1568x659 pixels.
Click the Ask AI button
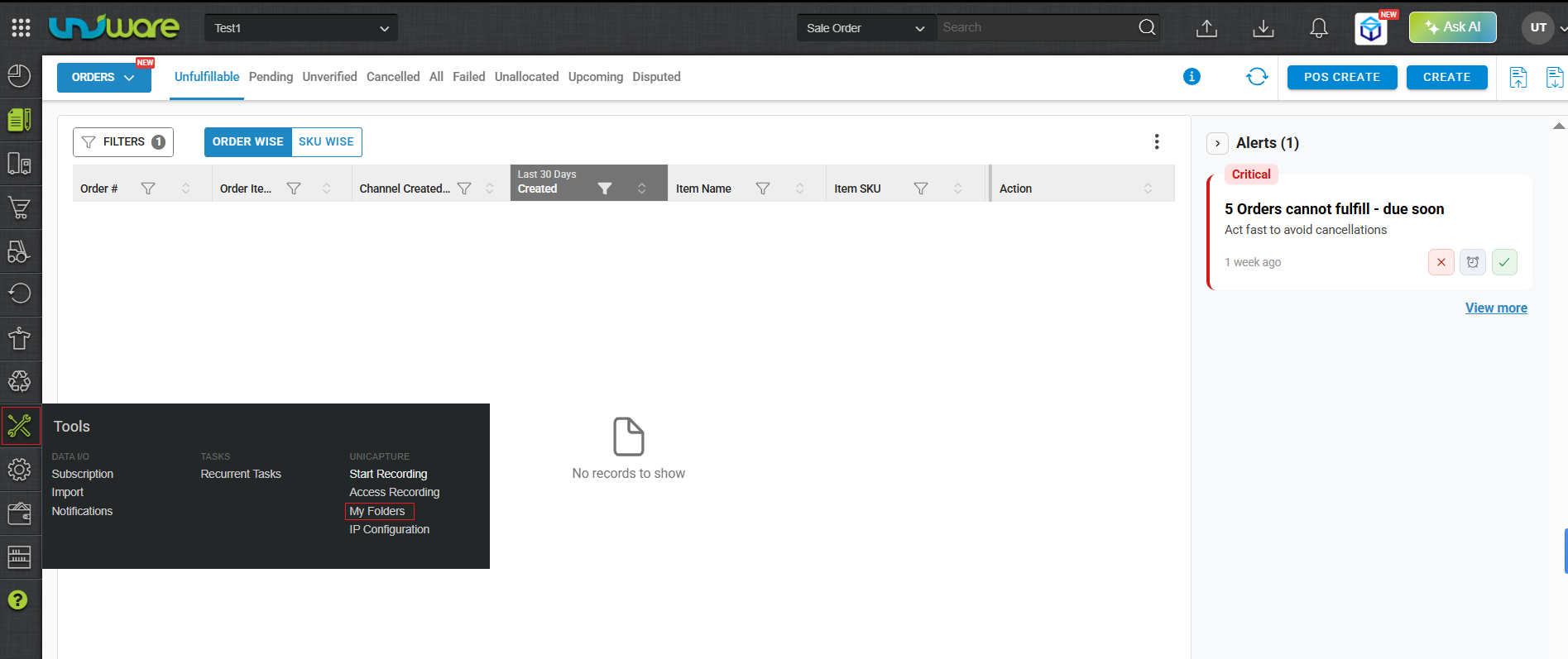point(1453,27)
